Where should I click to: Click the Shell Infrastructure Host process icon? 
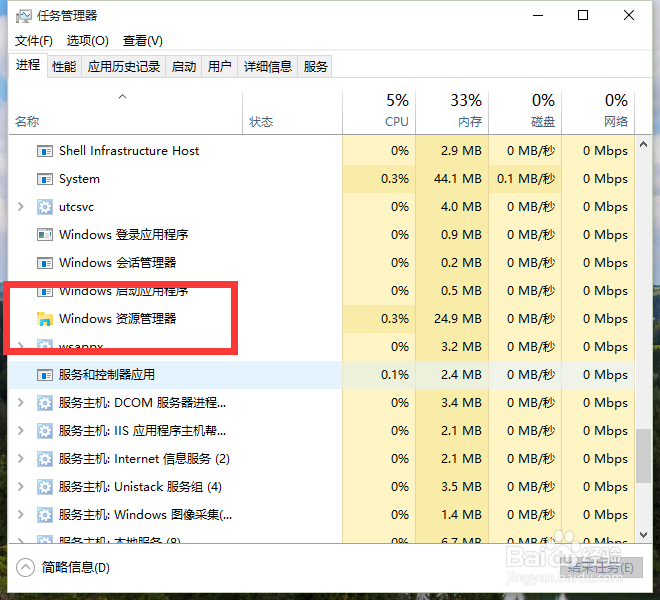point(45,151)
